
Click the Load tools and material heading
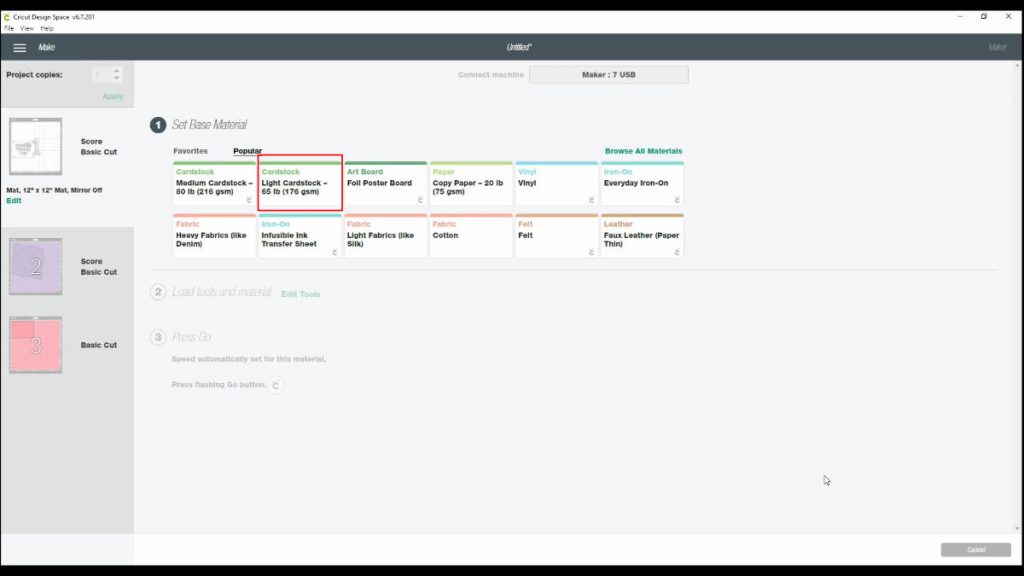(x=221, y=292)
